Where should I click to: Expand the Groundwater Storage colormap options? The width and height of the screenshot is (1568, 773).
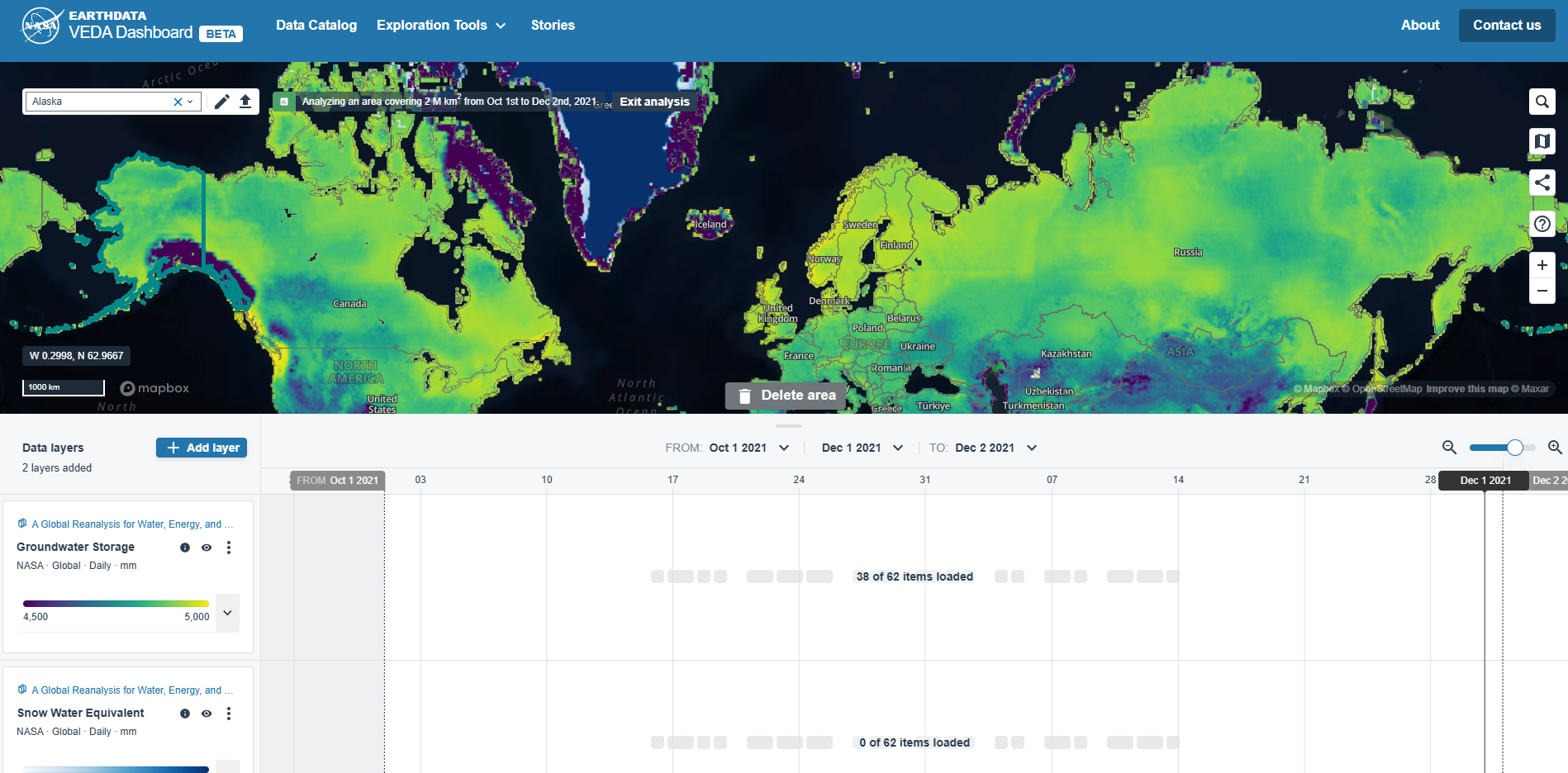tap(227, 613)
